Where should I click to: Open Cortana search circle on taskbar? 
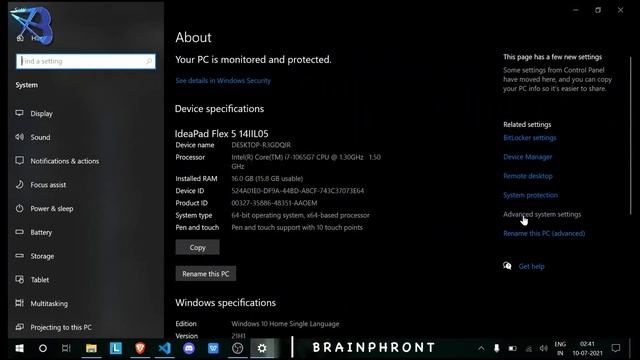click(43, 348)
